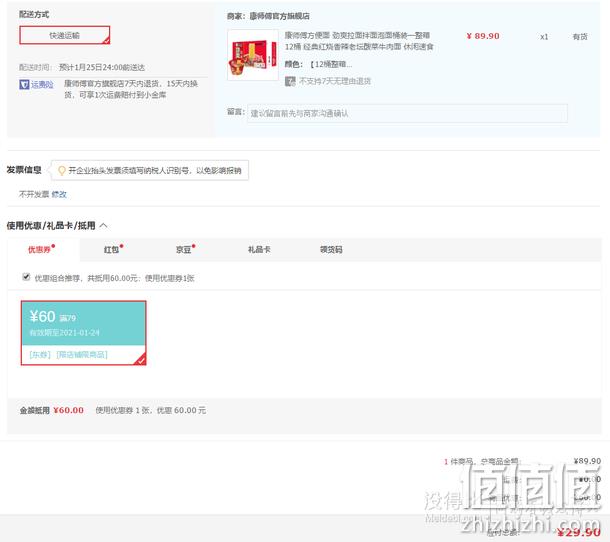This screenshot has height=542, width=610.
Task: Click the lightbulb invoice tip icon
Action: point(61,170)
